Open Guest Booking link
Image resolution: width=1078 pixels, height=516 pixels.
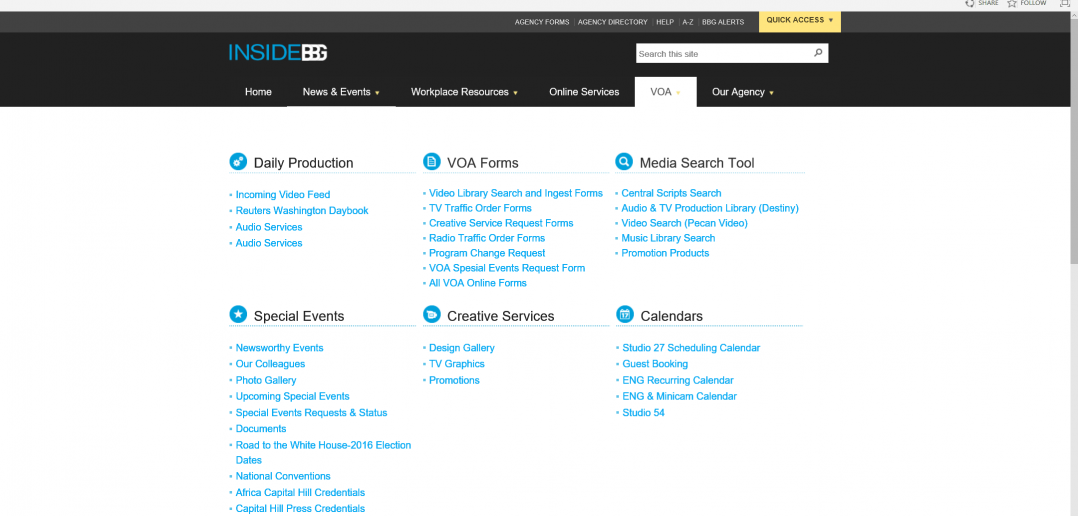(x=655, y=364)
